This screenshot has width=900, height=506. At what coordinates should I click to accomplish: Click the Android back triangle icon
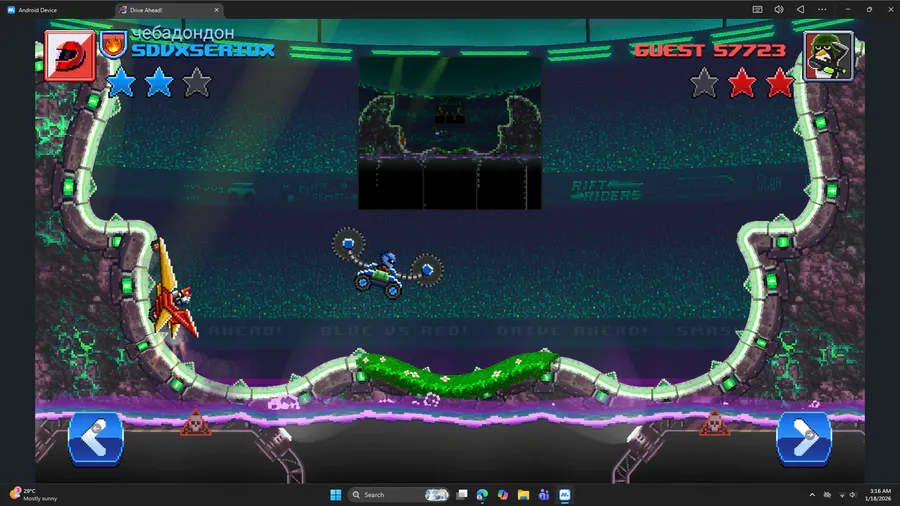[x=800, y=10]
